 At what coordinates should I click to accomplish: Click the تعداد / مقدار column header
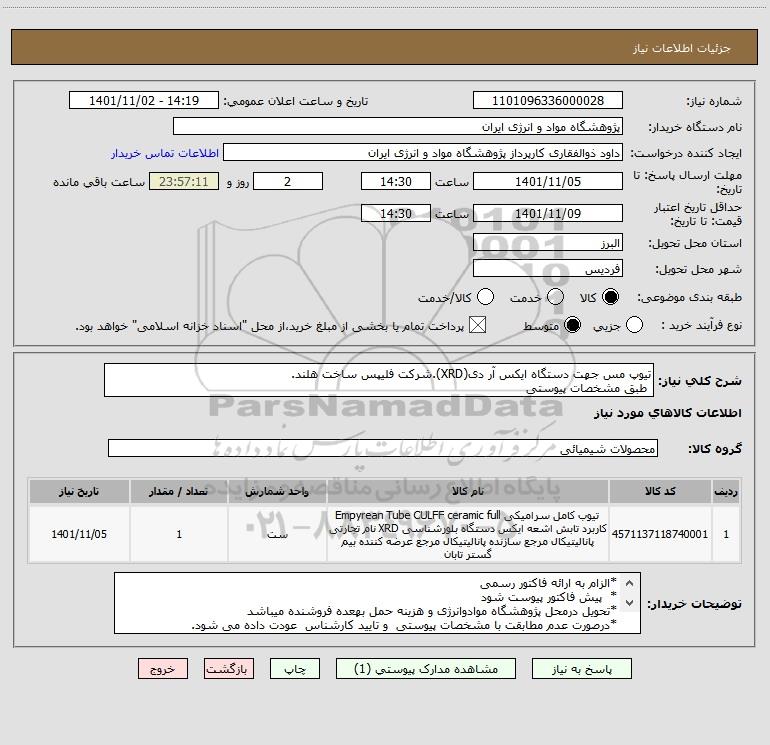179,491
